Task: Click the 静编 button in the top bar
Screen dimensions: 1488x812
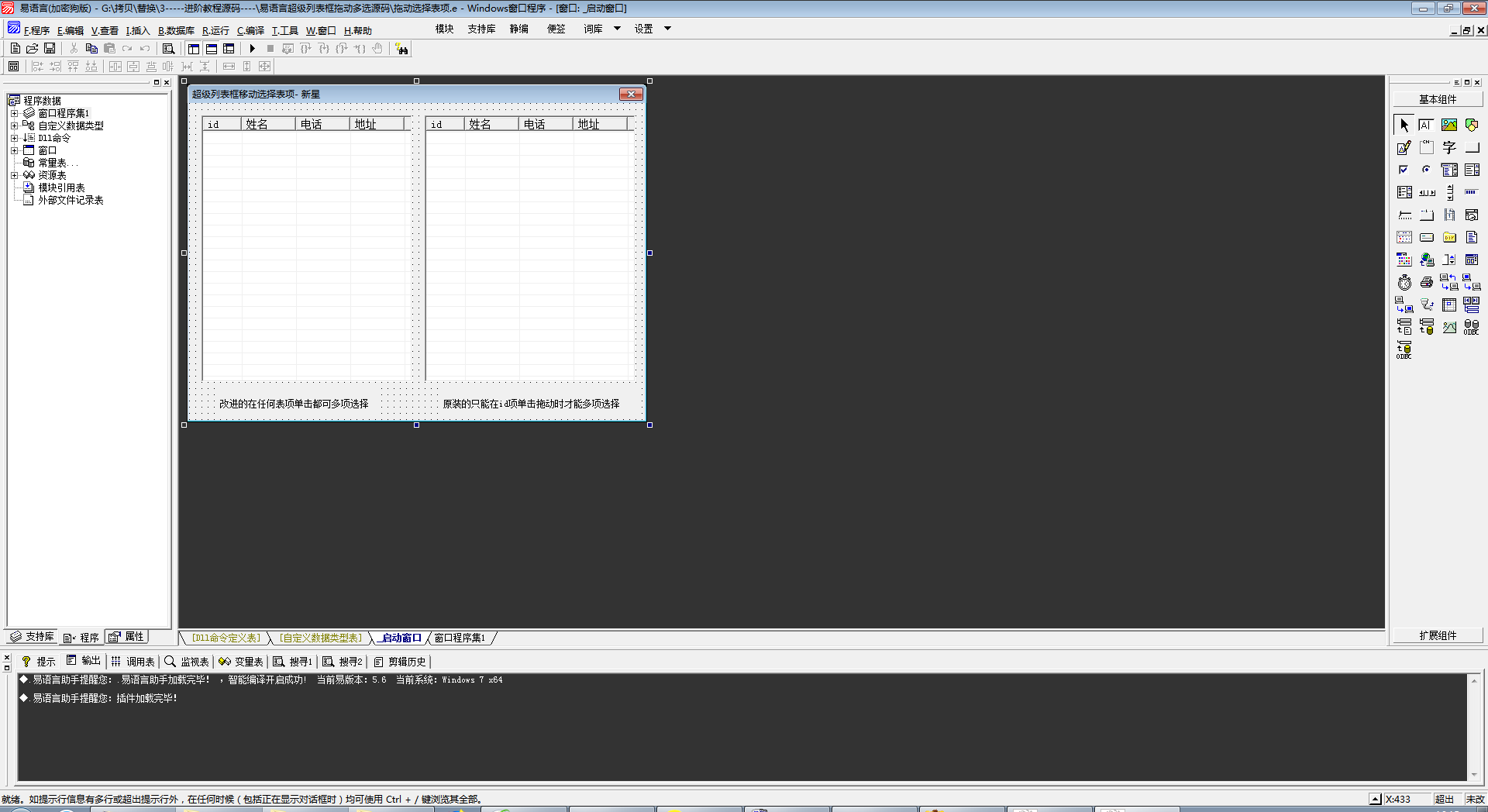Action: tap(518, 29)
